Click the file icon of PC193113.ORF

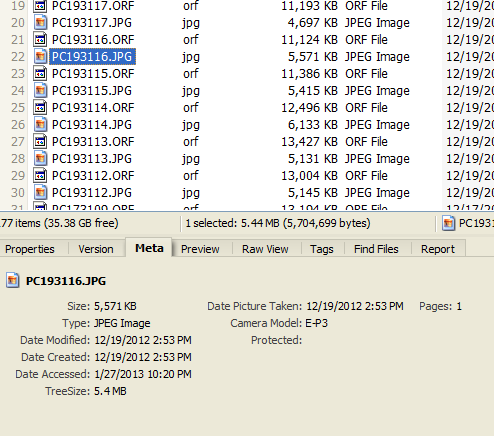tap(40, 142)
